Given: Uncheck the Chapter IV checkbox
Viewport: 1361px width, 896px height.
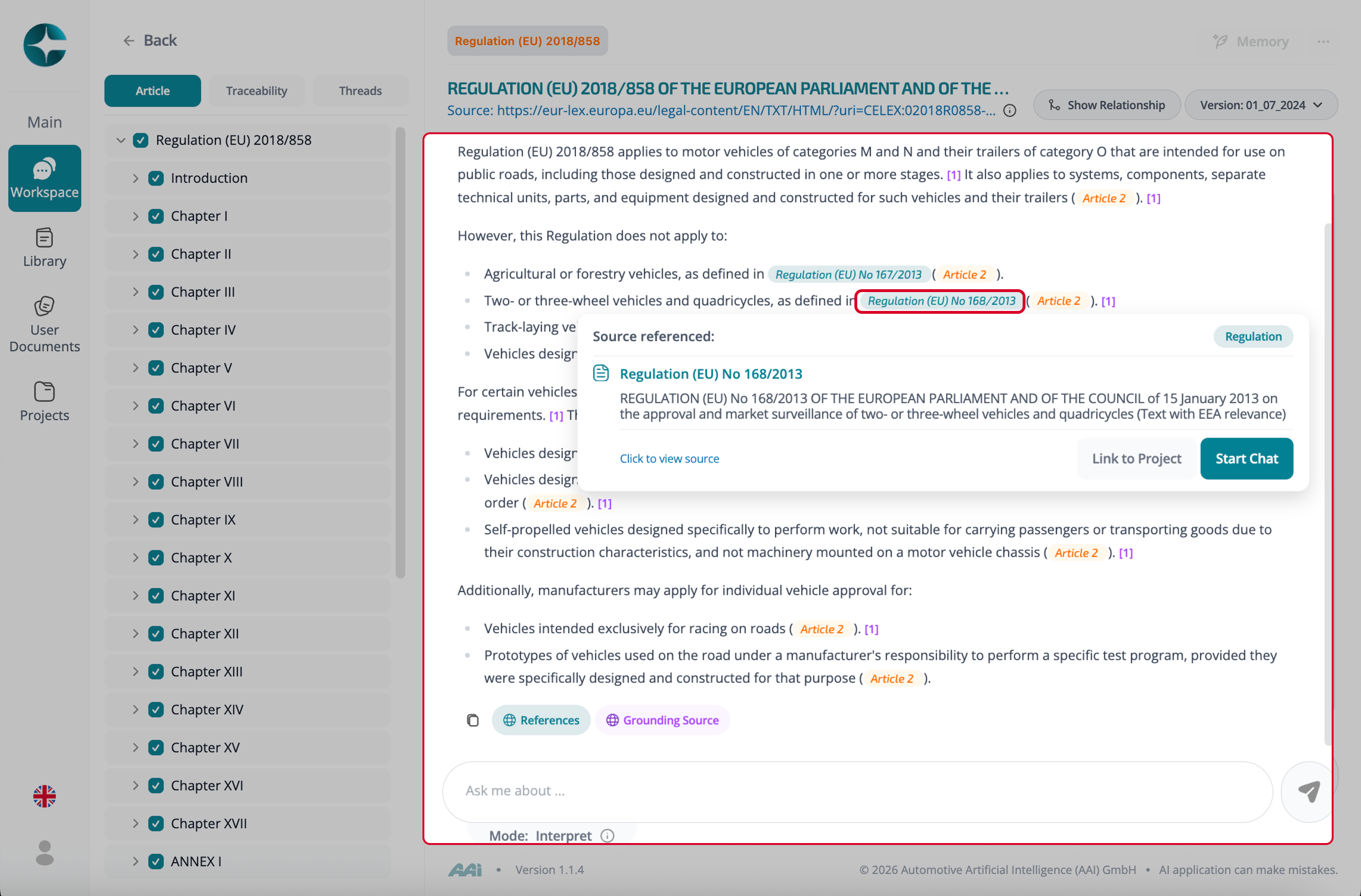Looking at the screenshot, I should pos(155,330).
